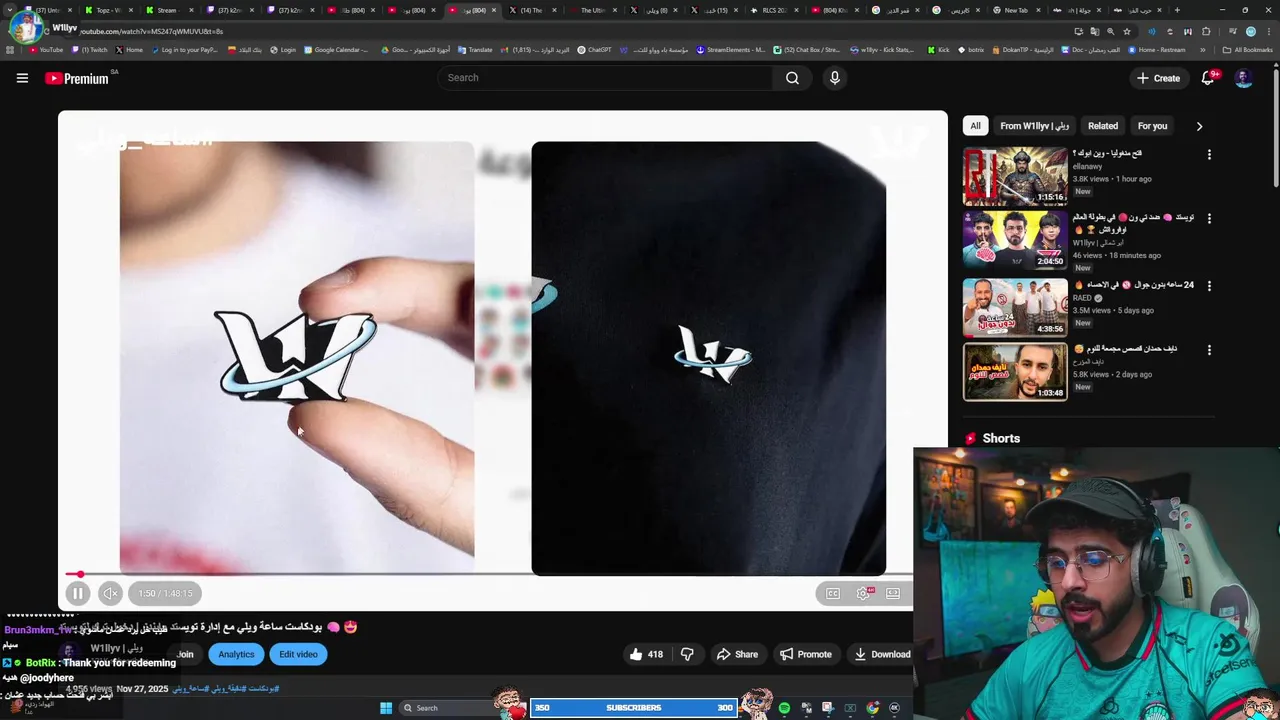This screenshot has width=1280, height=720.
Task: Open the account avatar menu
Action: (x=1243, y=78)
